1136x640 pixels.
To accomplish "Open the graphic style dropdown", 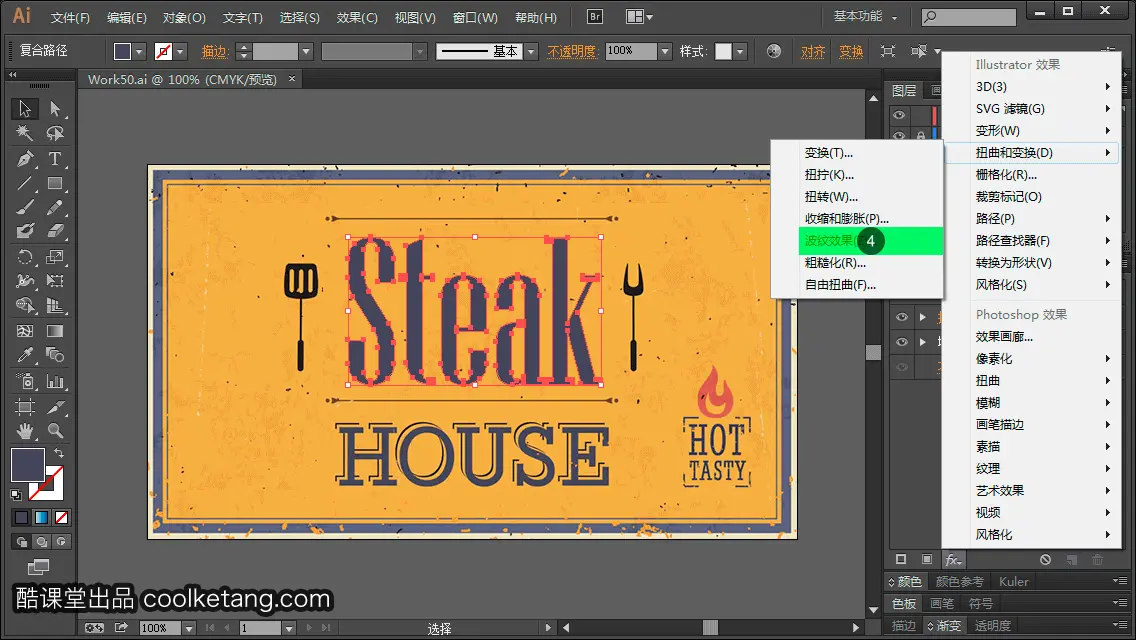I will point(740,51).
